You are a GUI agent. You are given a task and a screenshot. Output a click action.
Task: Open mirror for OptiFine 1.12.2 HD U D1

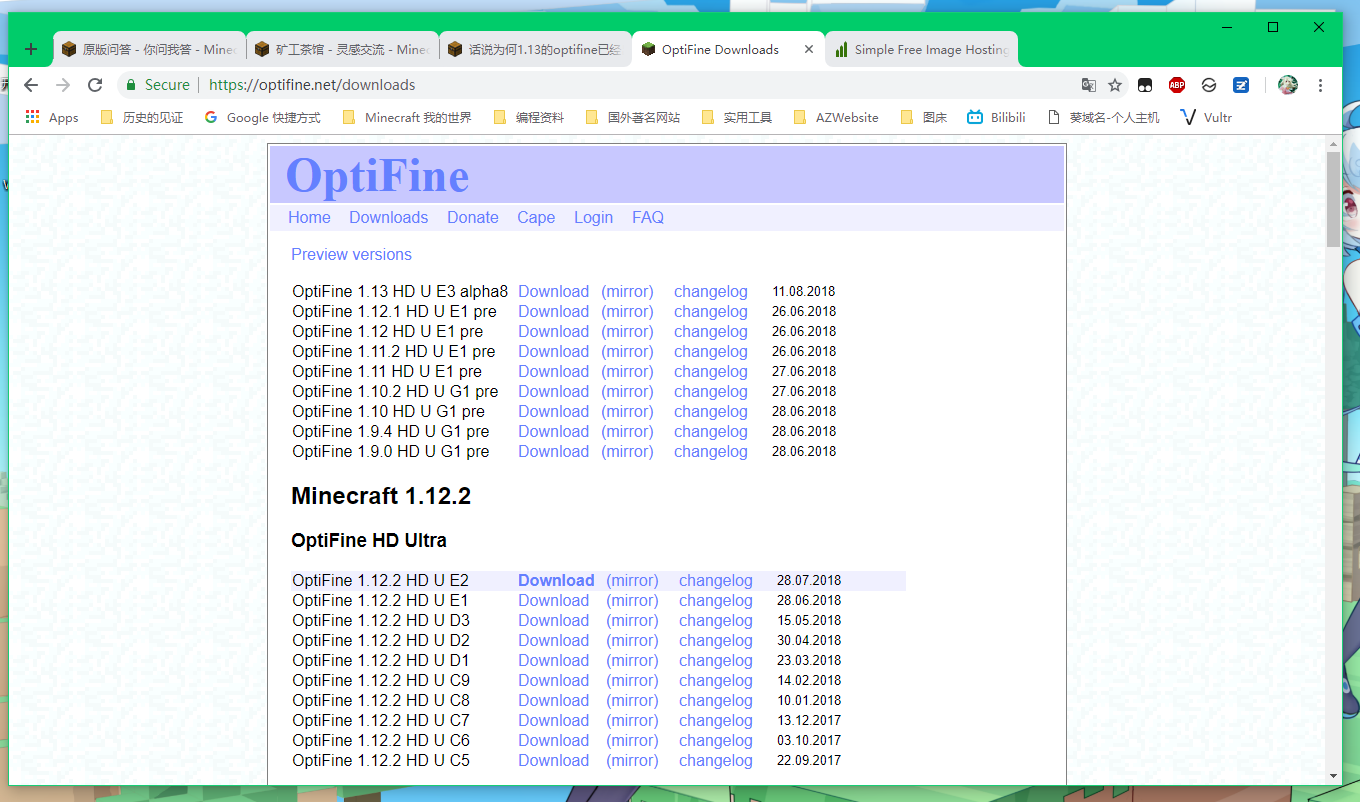[632, 661]
